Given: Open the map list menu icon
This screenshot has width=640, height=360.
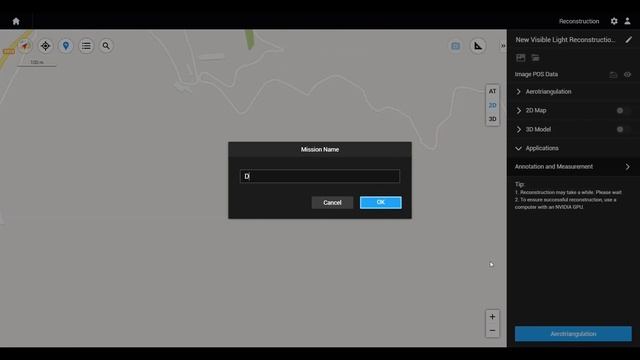Looking at the screenshot, I should 86,46.
